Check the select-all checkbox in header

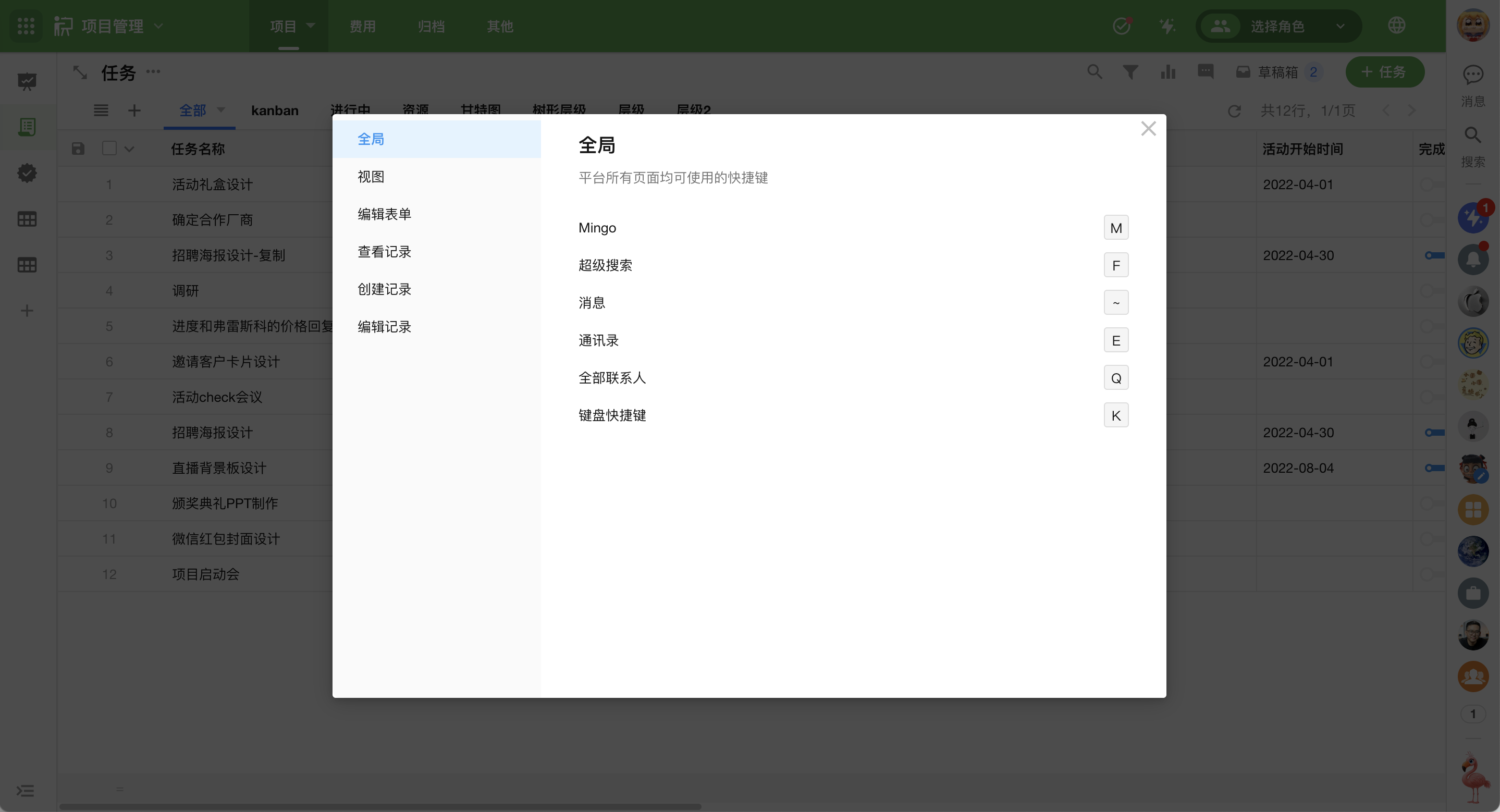point(109,149)
